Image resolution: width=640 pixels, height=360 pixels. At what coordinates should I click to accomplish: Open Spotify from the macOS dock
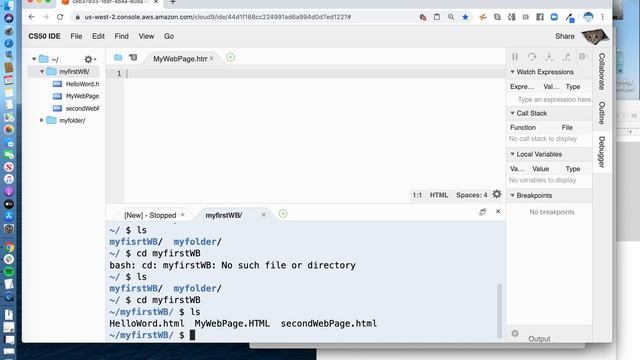click(9, 271)
